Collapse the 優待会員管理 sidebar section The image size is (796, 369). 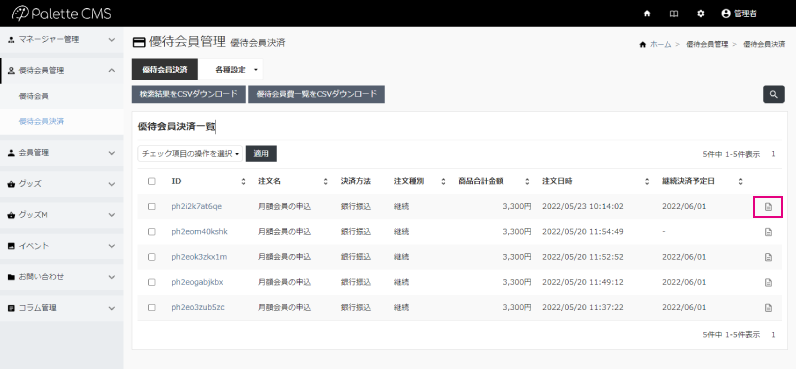pos(61,71)
